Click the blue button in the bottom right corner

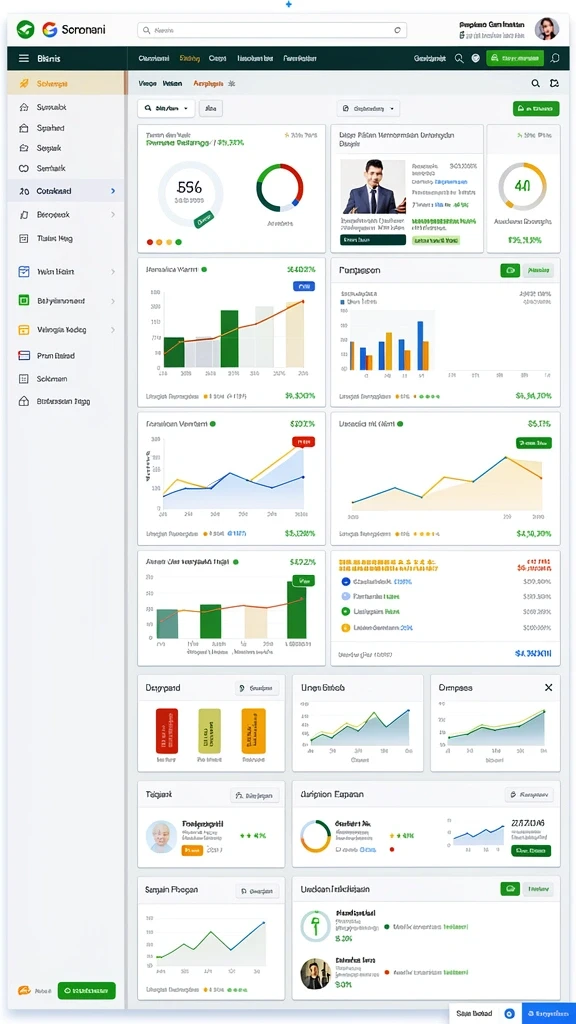tap(549, 1014)
